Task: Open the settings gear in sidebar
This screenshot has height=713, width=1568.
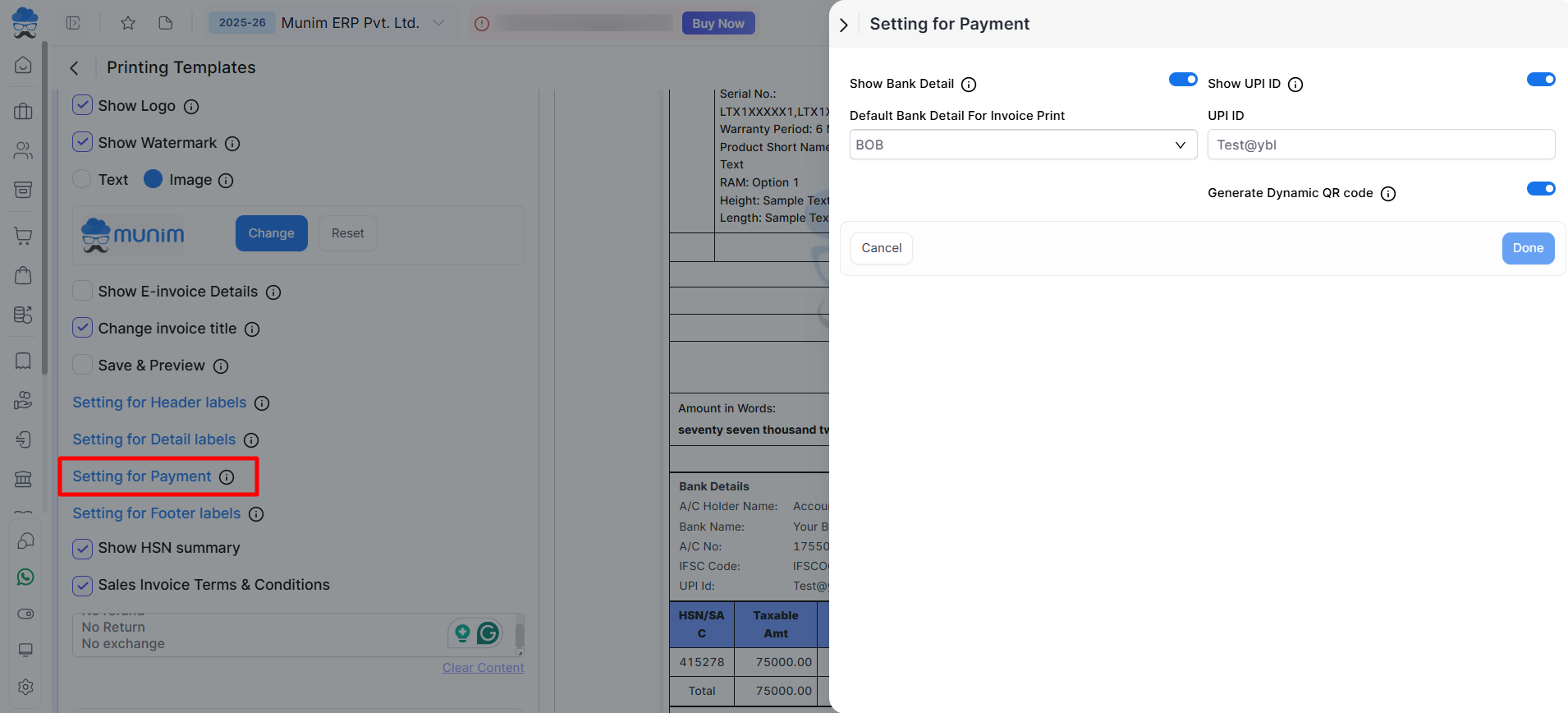Action: 25,687
